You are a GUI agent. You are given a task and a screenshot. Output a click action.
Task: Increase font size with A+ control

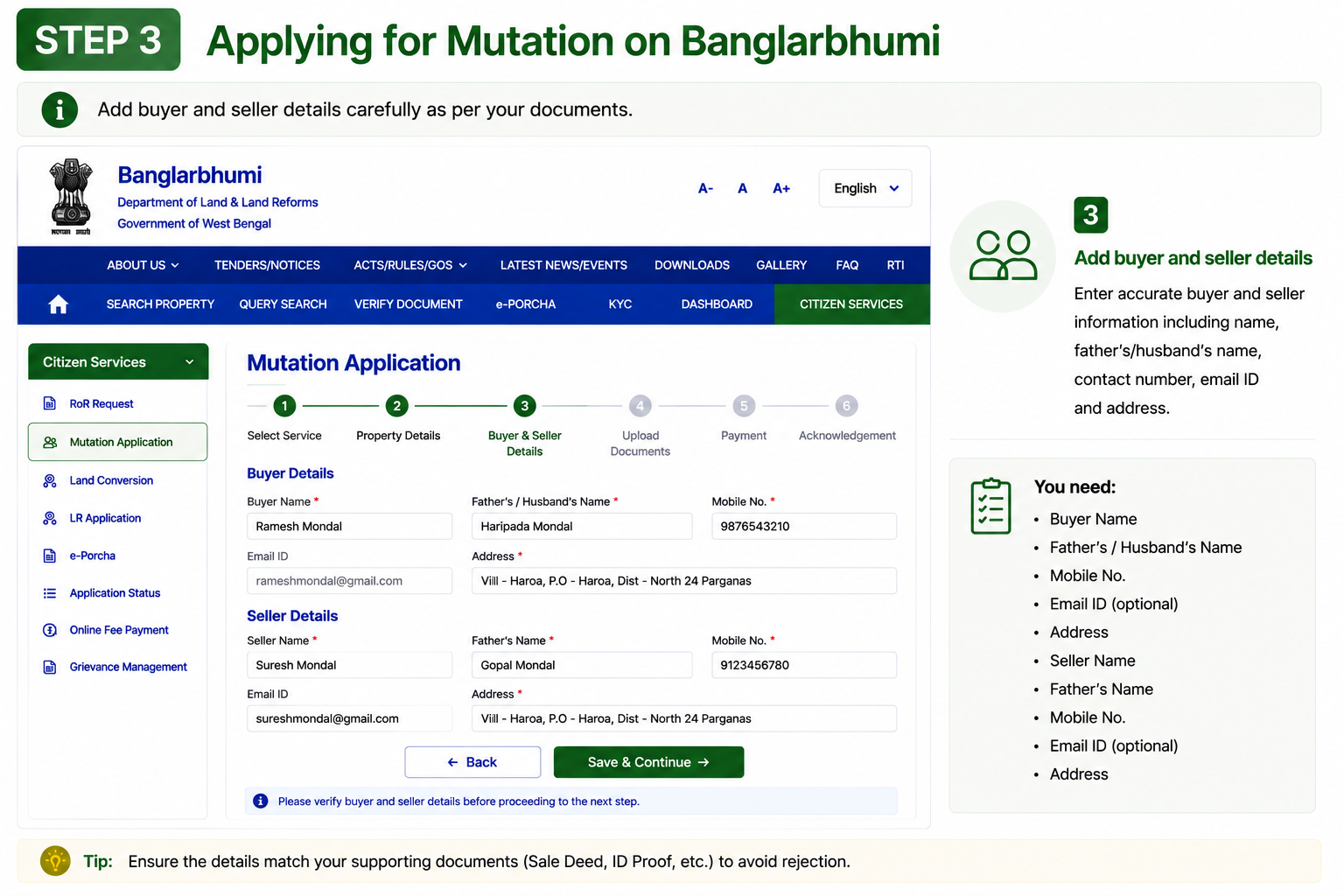tap(781, 188)
